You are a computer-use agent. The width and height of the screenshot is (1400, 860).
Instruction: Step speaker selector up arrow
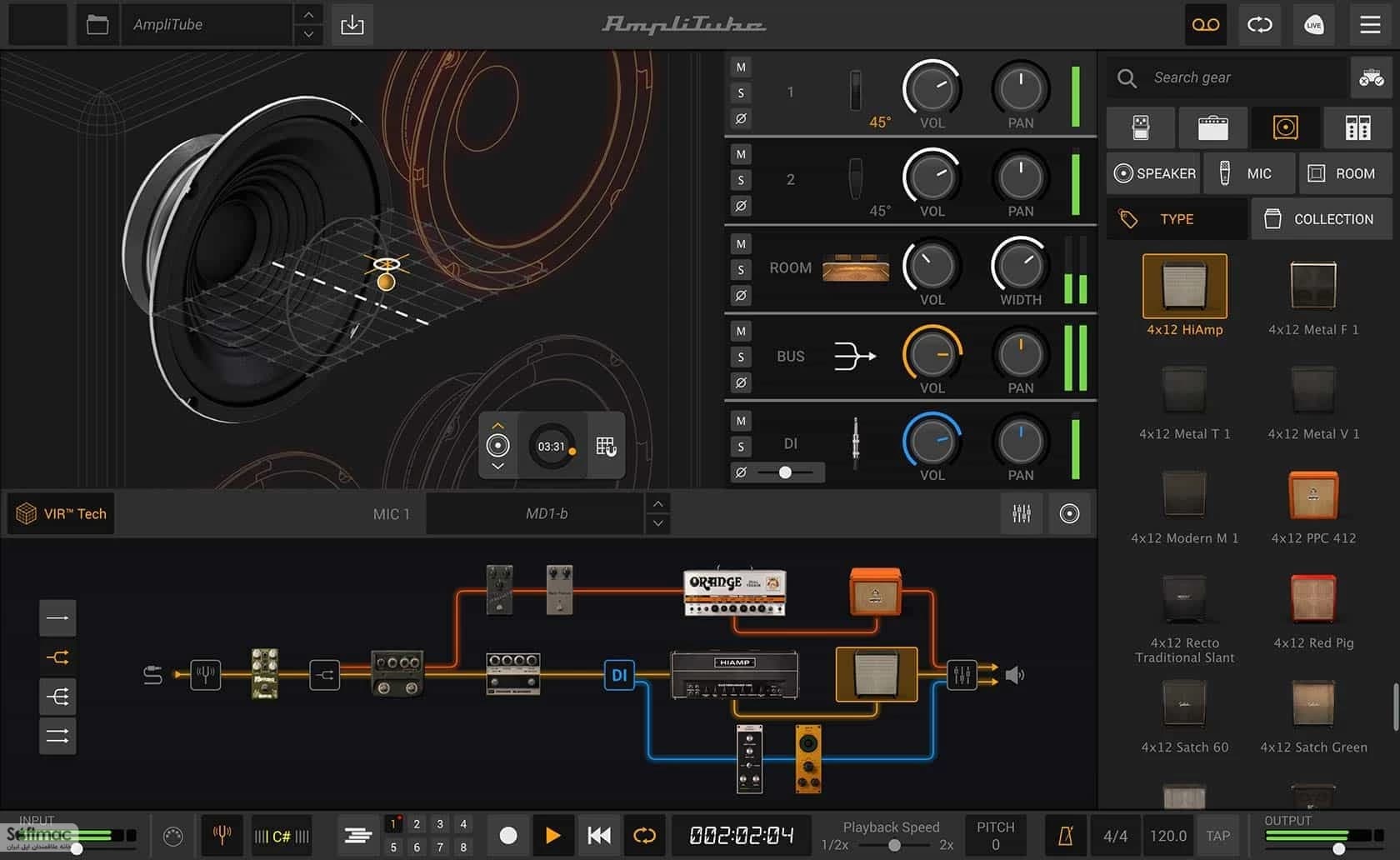497,426
